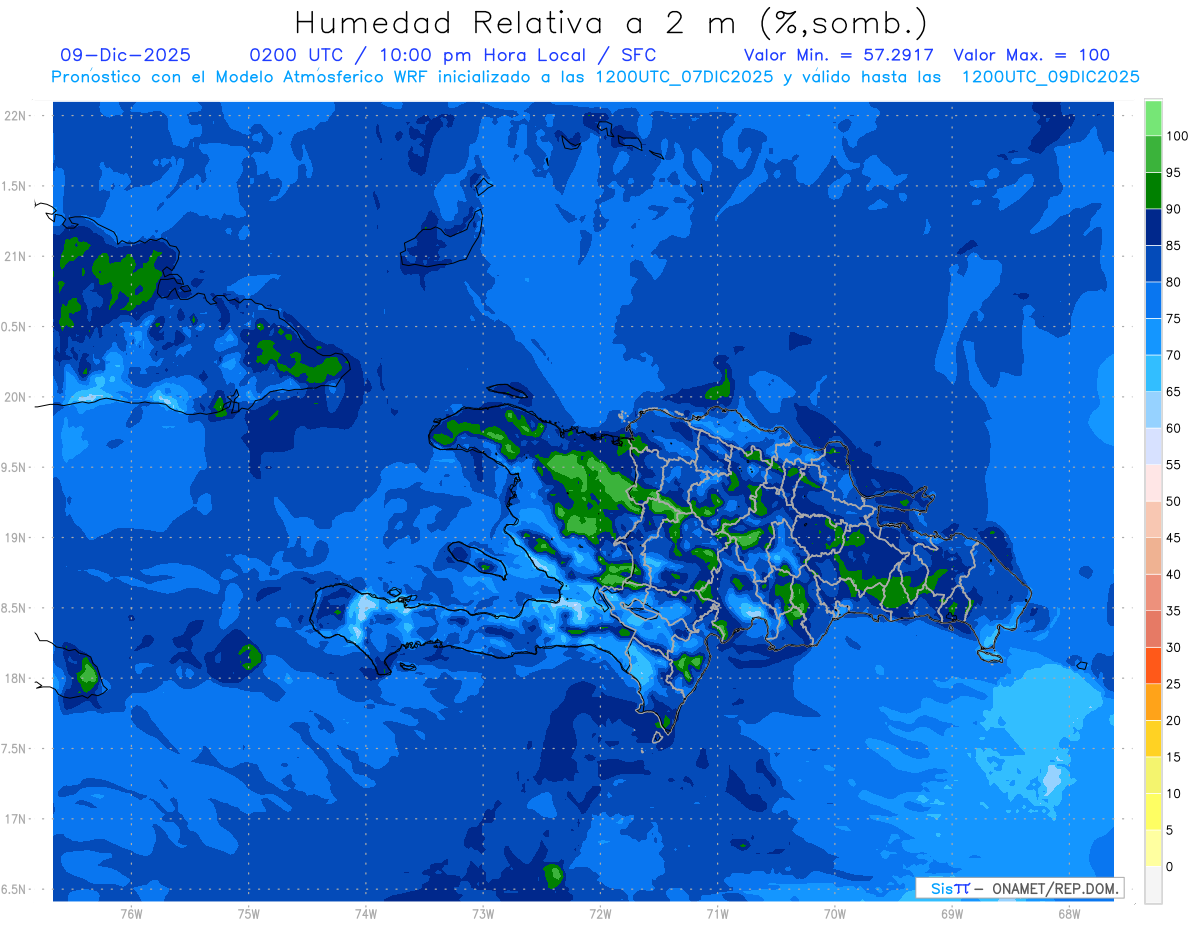Click the '68W' longitude axis label
Screen dimensions: 1200x927
[1069, 913]
